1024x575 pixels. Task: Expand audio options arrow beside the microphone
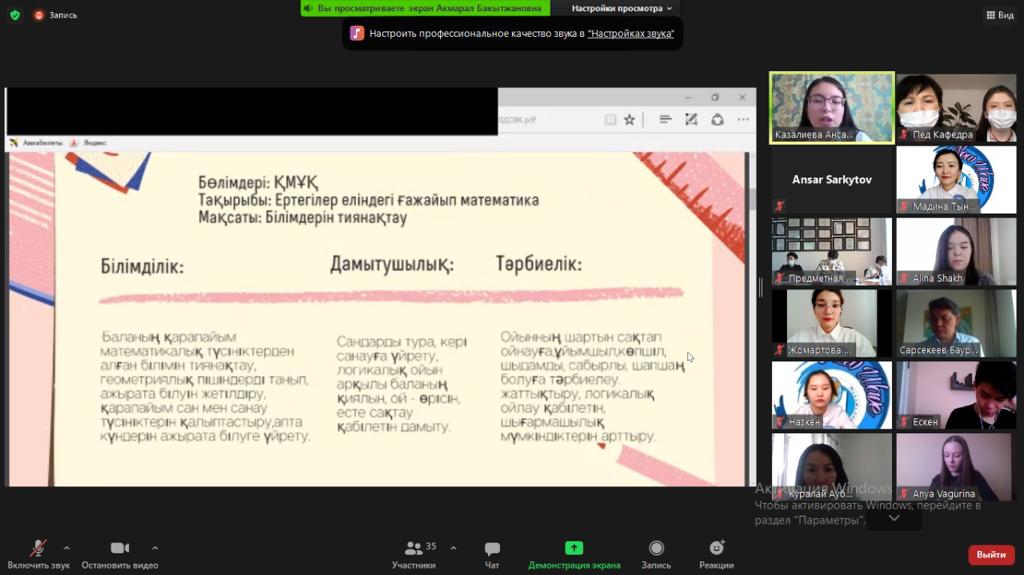click(x=67, y=548)
